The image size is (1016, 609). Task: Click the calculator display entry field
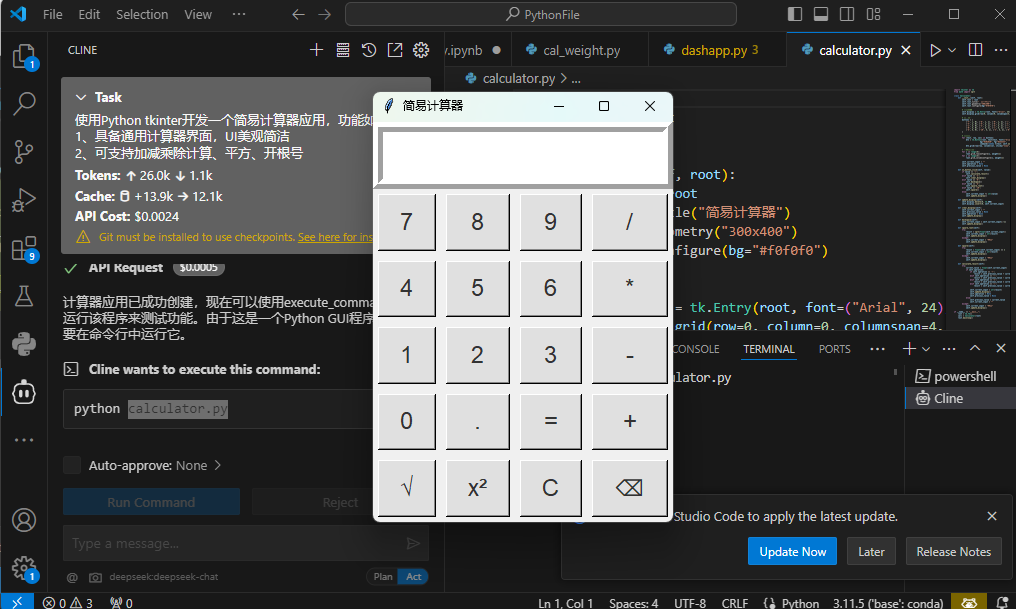pyautogui.click(x=523, y=156)
